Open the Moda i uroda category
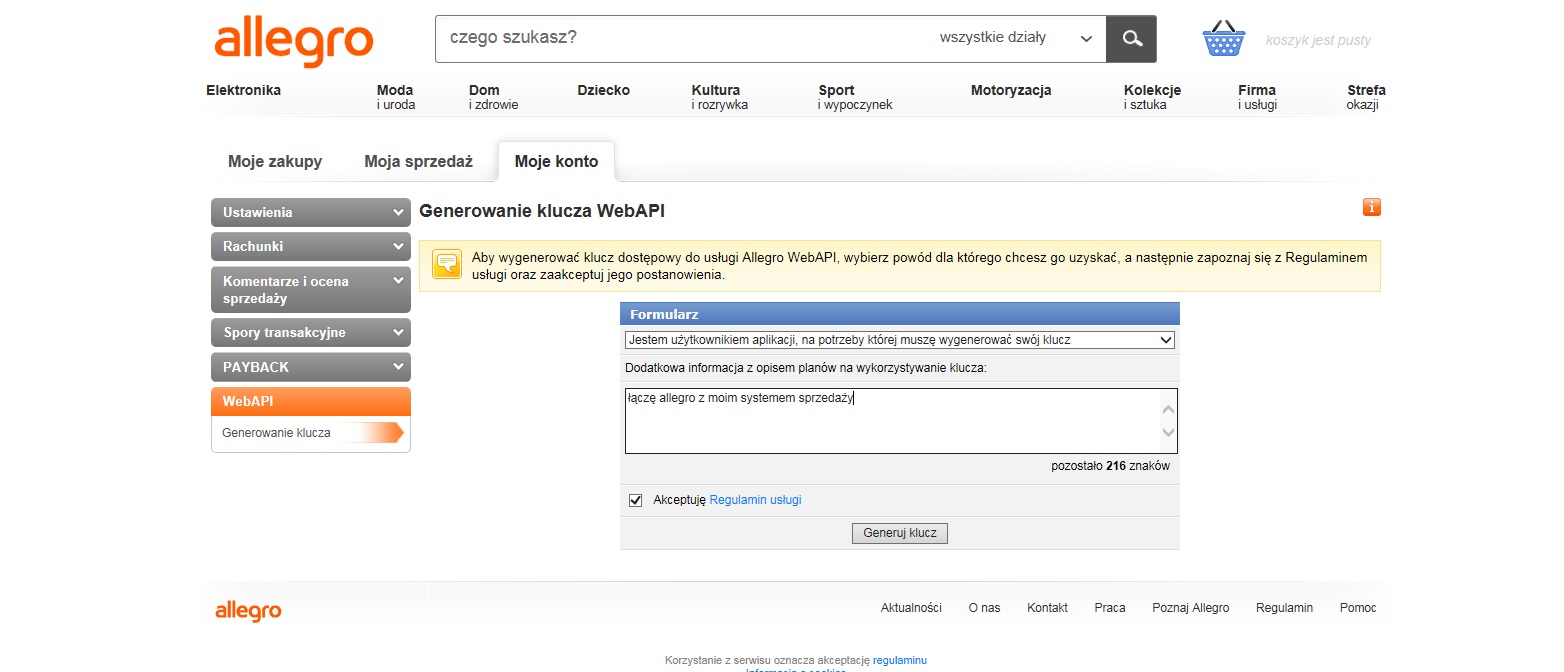 click(x=396, y=97)
